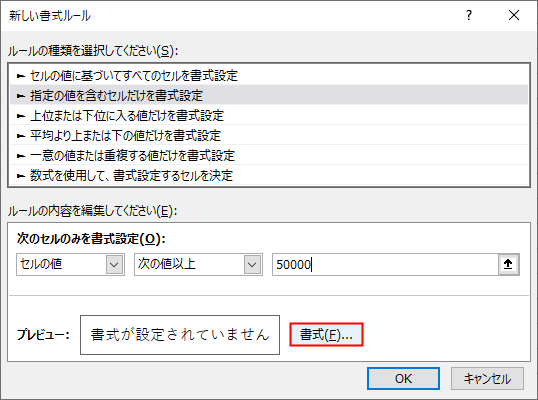The width and height of the screenshot is (538, 400).
Task: Close the 新しい書式ルール dialog
Action: click(x=514, y=15)
